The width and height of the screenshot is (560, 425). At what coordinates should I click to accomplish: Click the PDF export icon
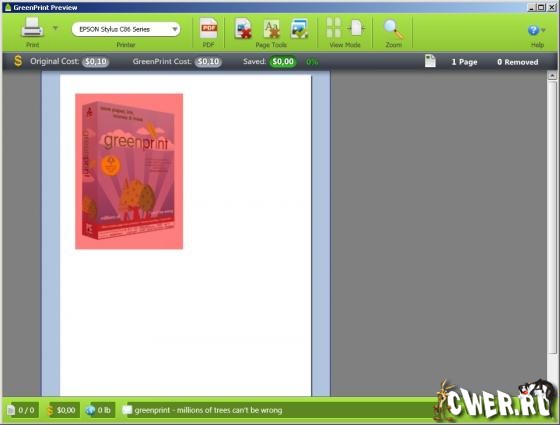coord(209,28)
